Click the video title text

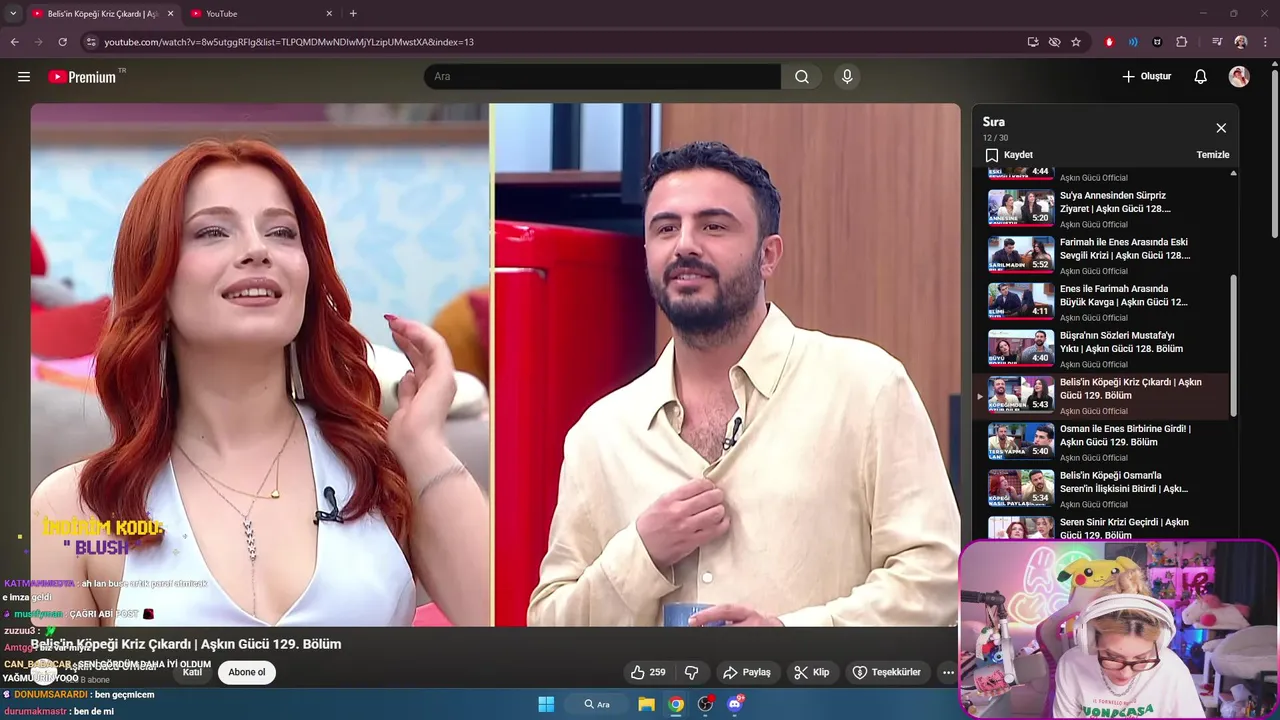tap(186, 644)
